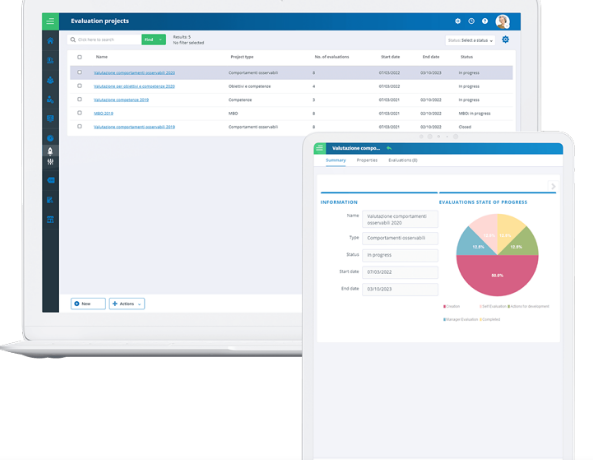Open the settings gear above the table
Image resolution: width=593 pixels, height=460 pixels.
click(x=505, y=39)
